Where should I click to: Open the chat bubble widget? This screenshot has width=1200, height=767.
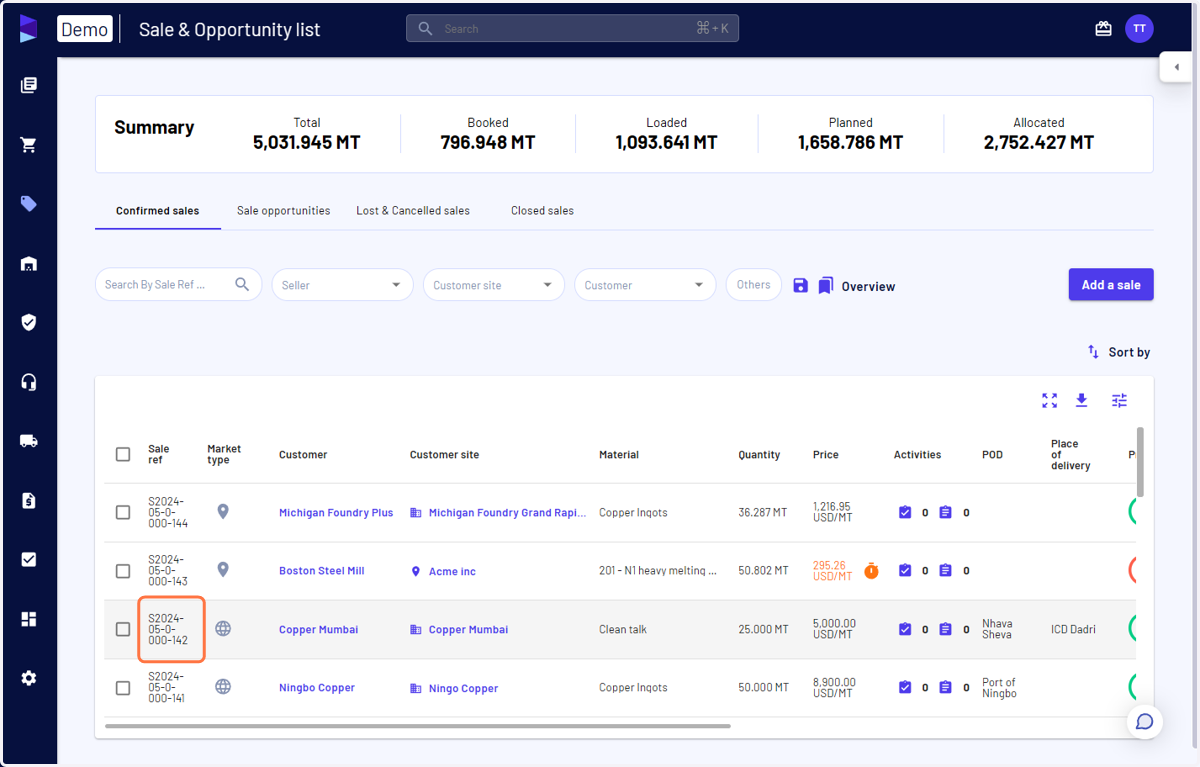pos(1145,721)
